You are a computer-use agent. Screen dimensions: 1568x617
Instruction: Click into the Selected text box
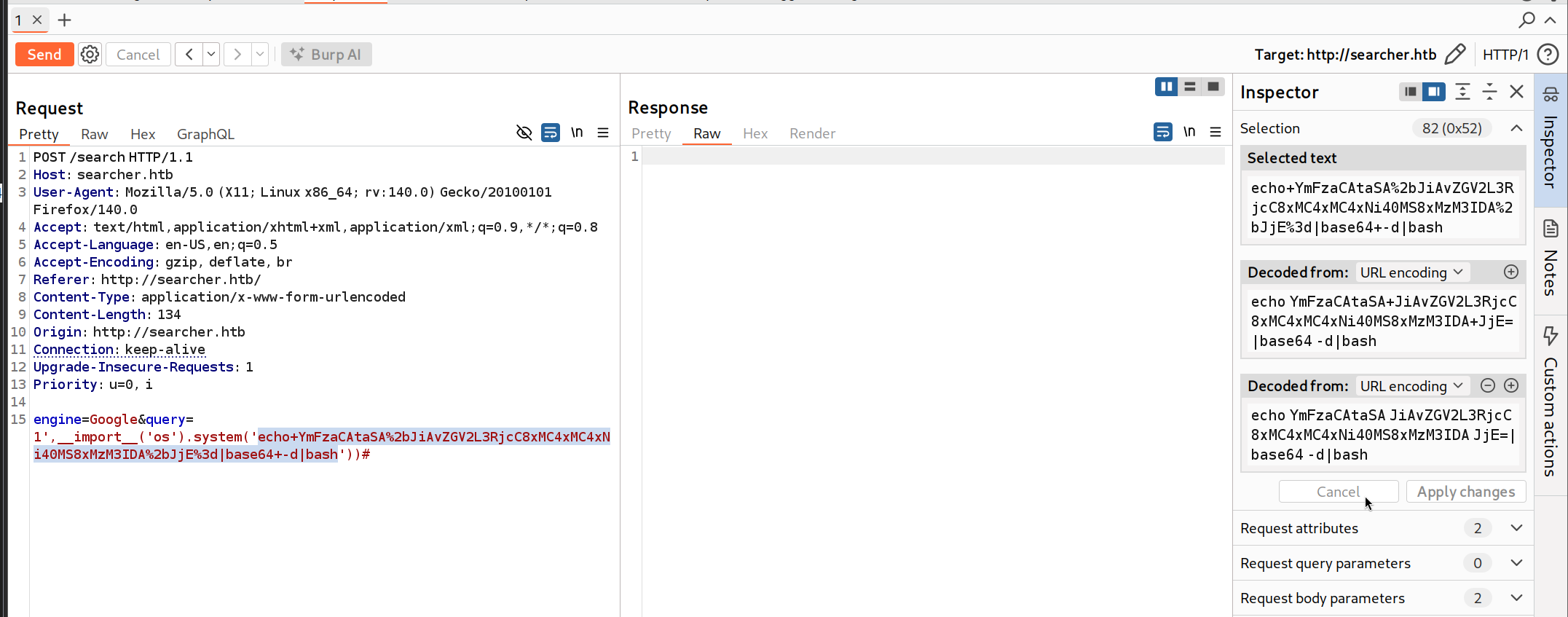point(1382,208)
